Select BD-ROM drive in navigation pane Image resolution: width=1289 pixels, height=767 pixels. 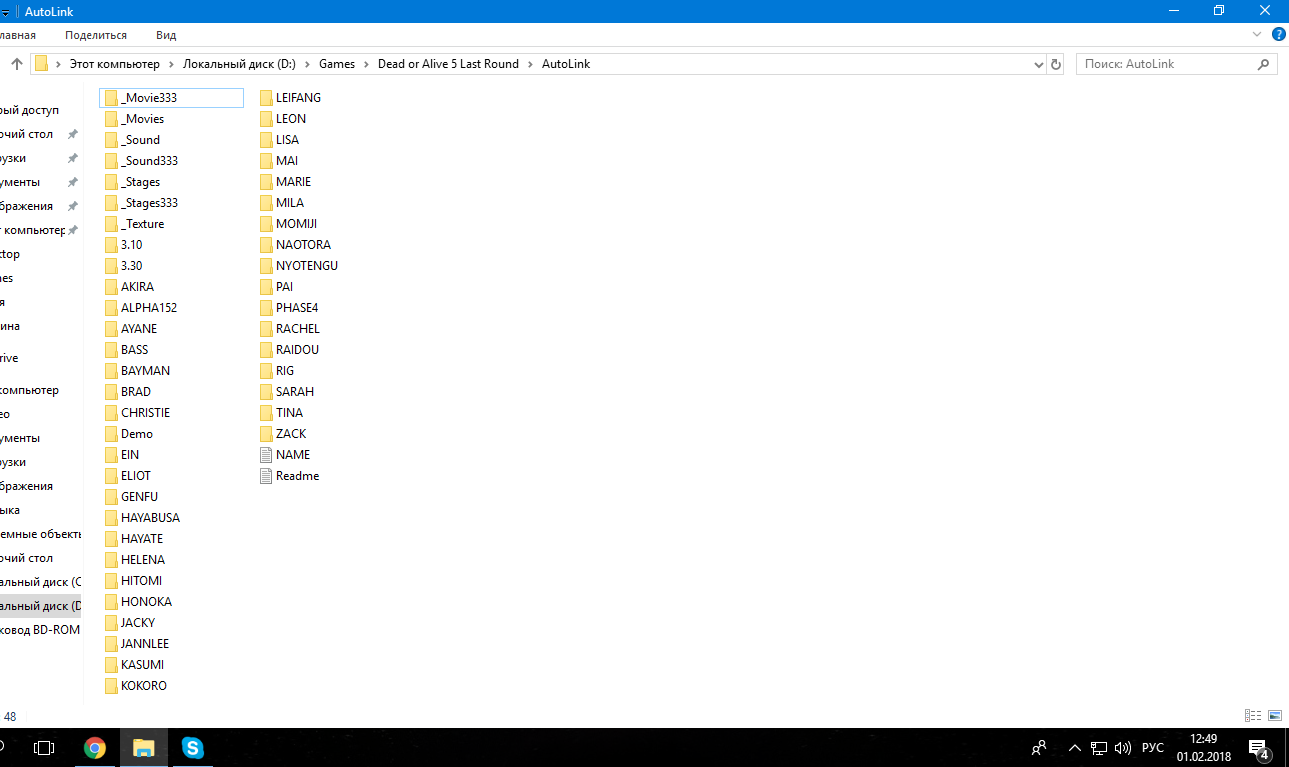40,630
